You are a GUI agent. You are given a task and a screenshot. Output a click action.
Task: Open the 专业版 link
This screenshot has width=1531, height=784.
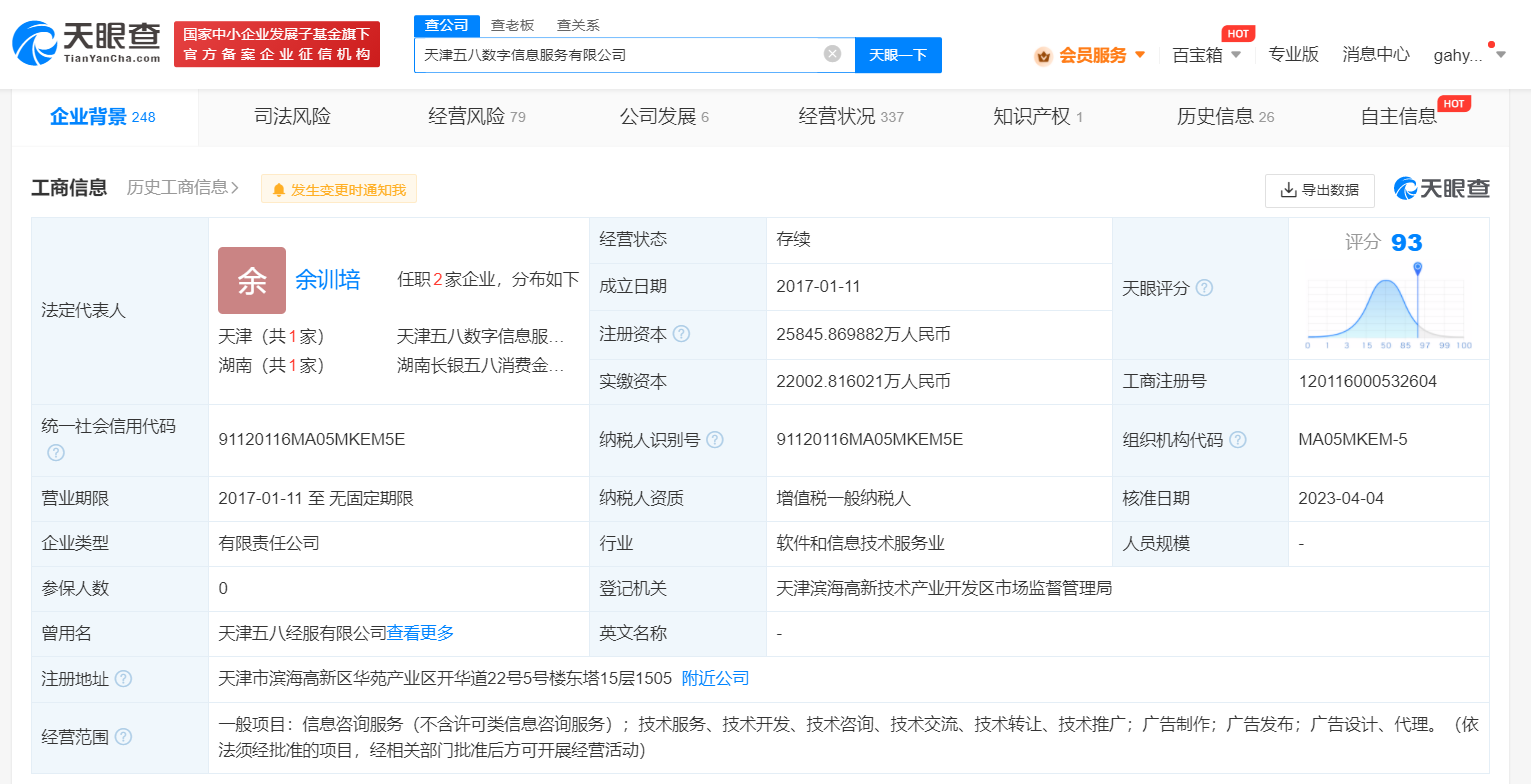1293,55
